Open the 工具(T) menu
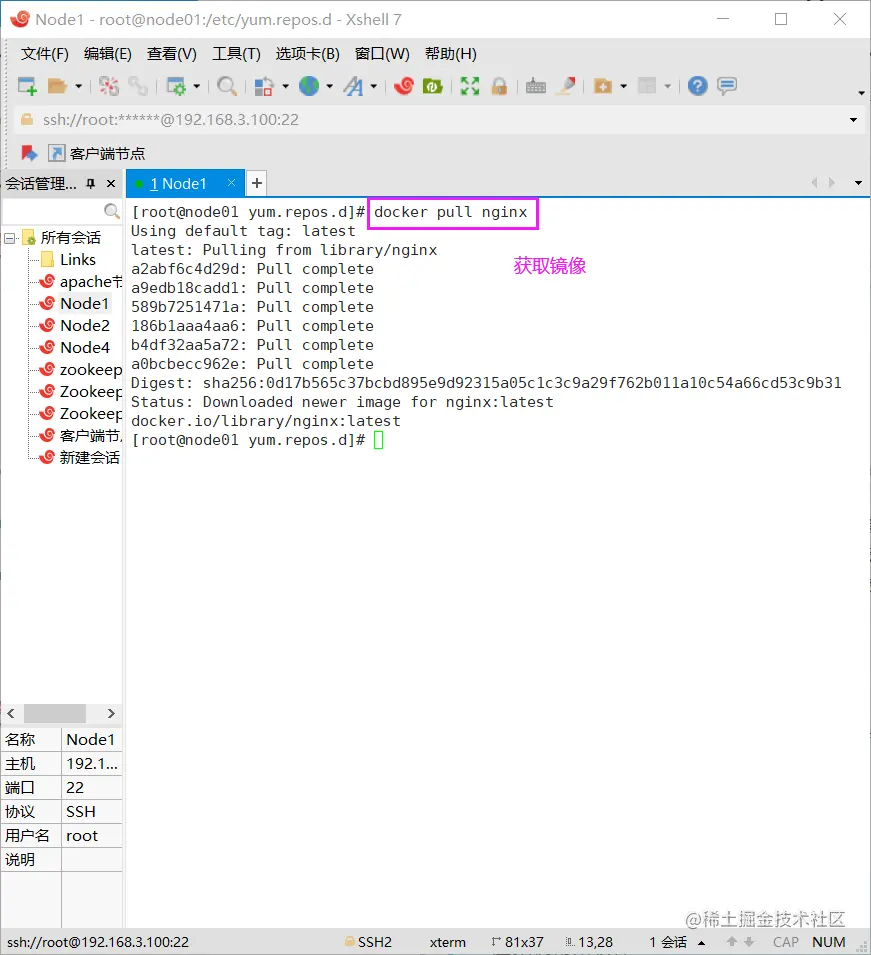The image size is (871, 955). coord(236,54)
